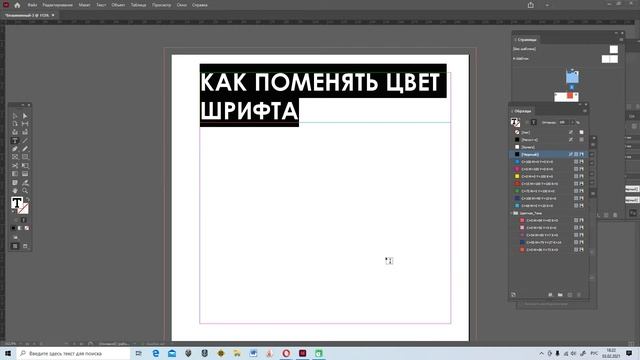Click the swap fill and stroke arrow
Image resolution: width=640 pixels, height=360 pixels.
pos(27,200)
